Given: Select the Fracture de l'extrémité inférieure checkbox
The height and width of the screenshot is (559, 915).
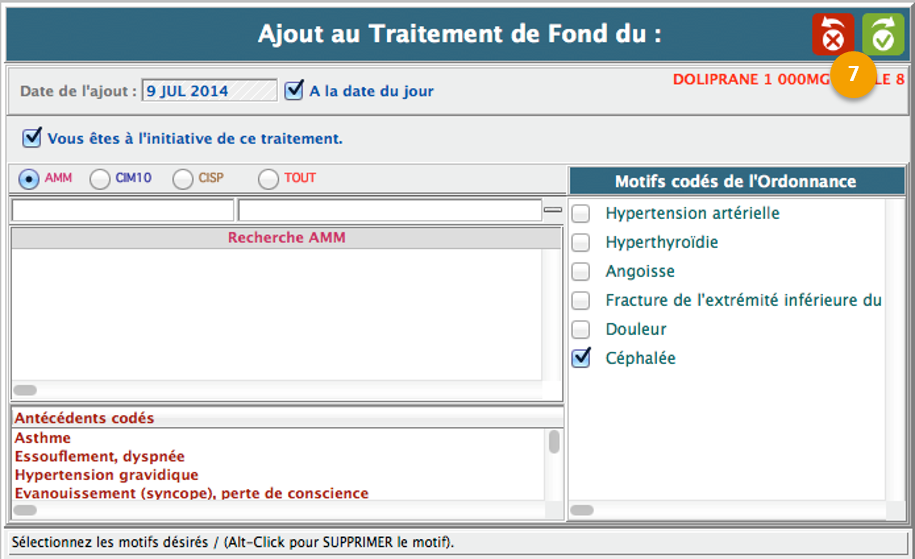Looking at the screenshot, I should click(x=581, y=300).
